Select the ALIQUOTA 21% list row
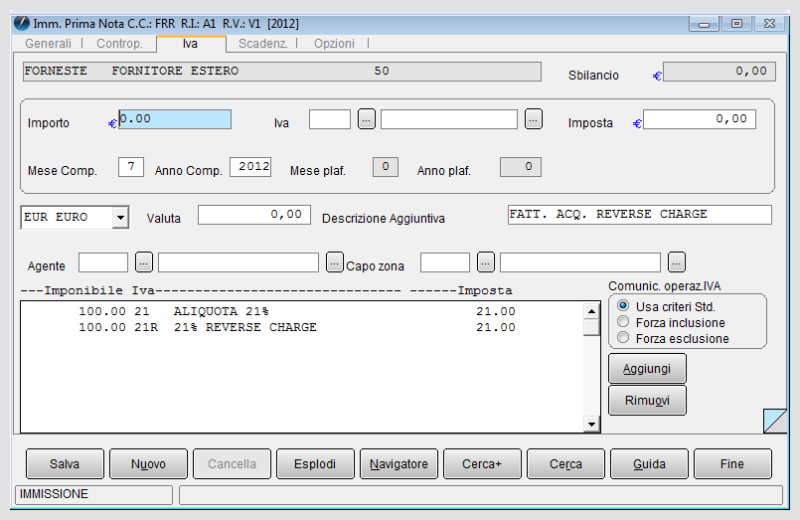This screenshot has width=800, height=520. pos(302,311)
